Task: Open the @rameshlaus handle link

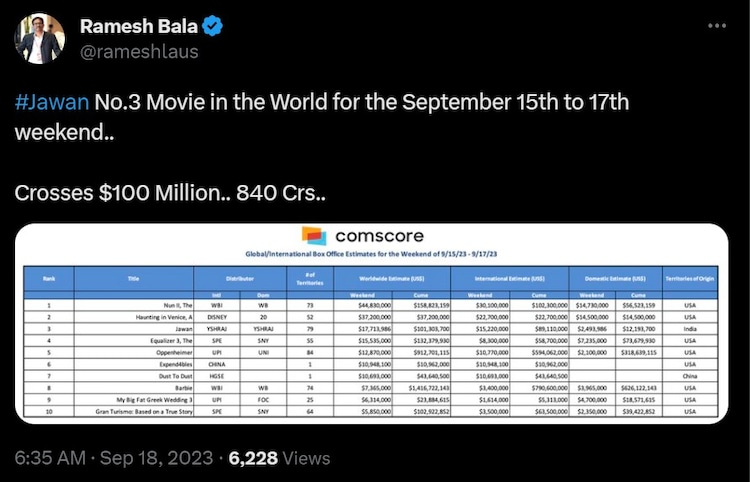Action: coord(139,51)
